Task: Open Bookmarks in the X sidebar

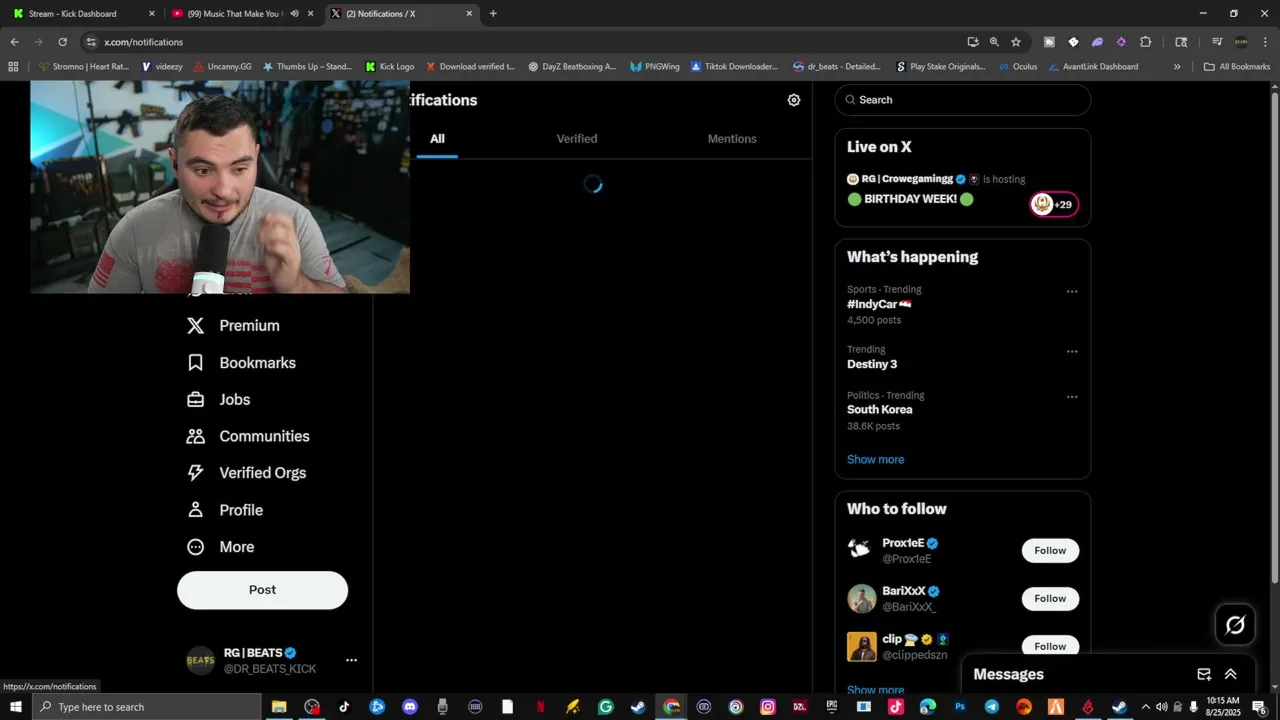Action: tap(242, 363)
